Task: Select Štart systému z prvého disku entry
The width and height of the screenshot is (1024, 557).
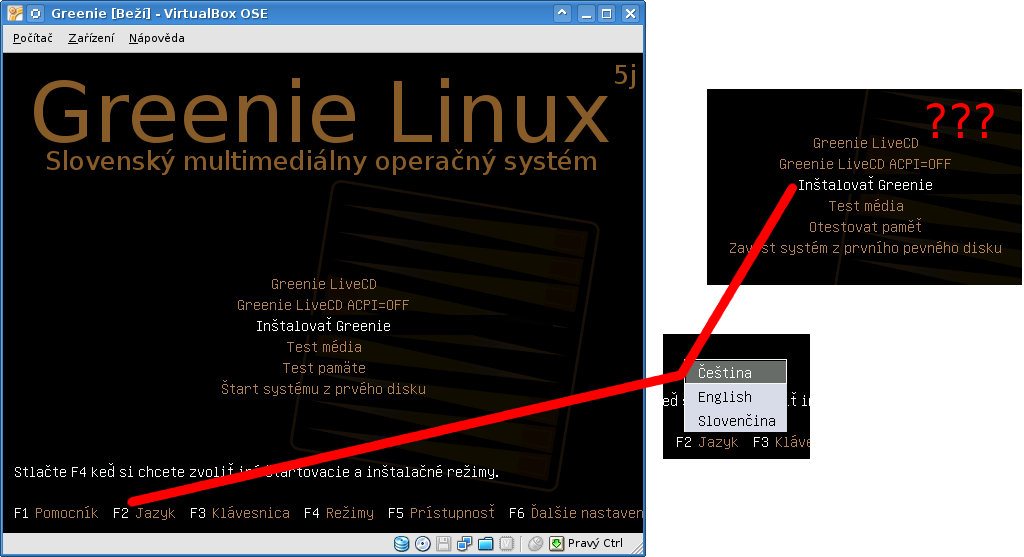Action: [x=323, y=389]
